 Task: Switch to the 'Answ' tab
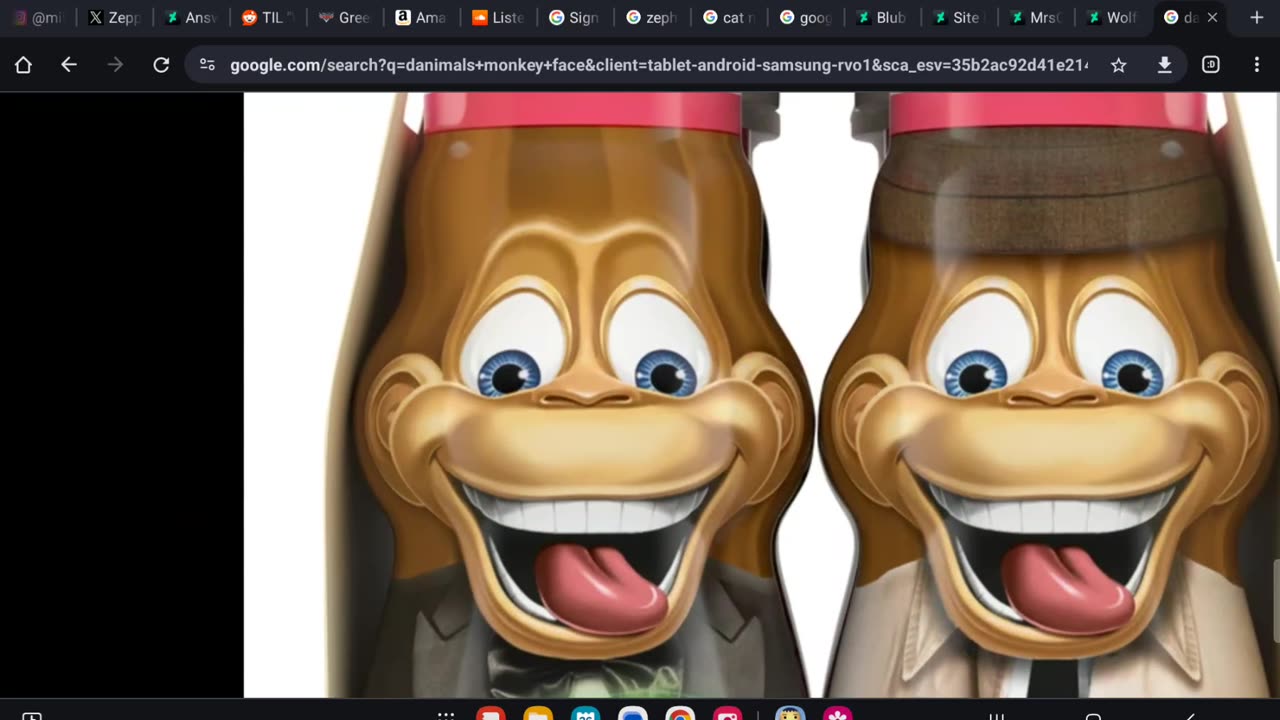[192, 17]
